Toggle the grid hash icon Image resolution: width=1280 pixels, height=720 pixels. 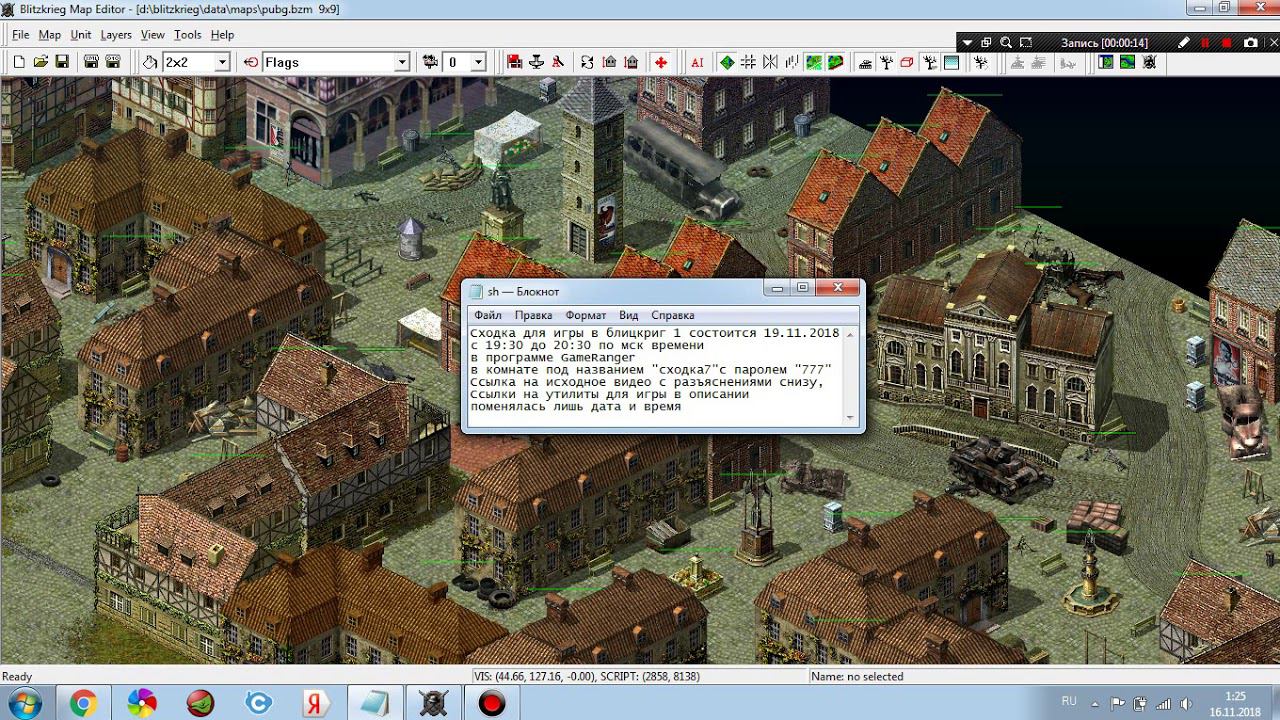[748, 62]
